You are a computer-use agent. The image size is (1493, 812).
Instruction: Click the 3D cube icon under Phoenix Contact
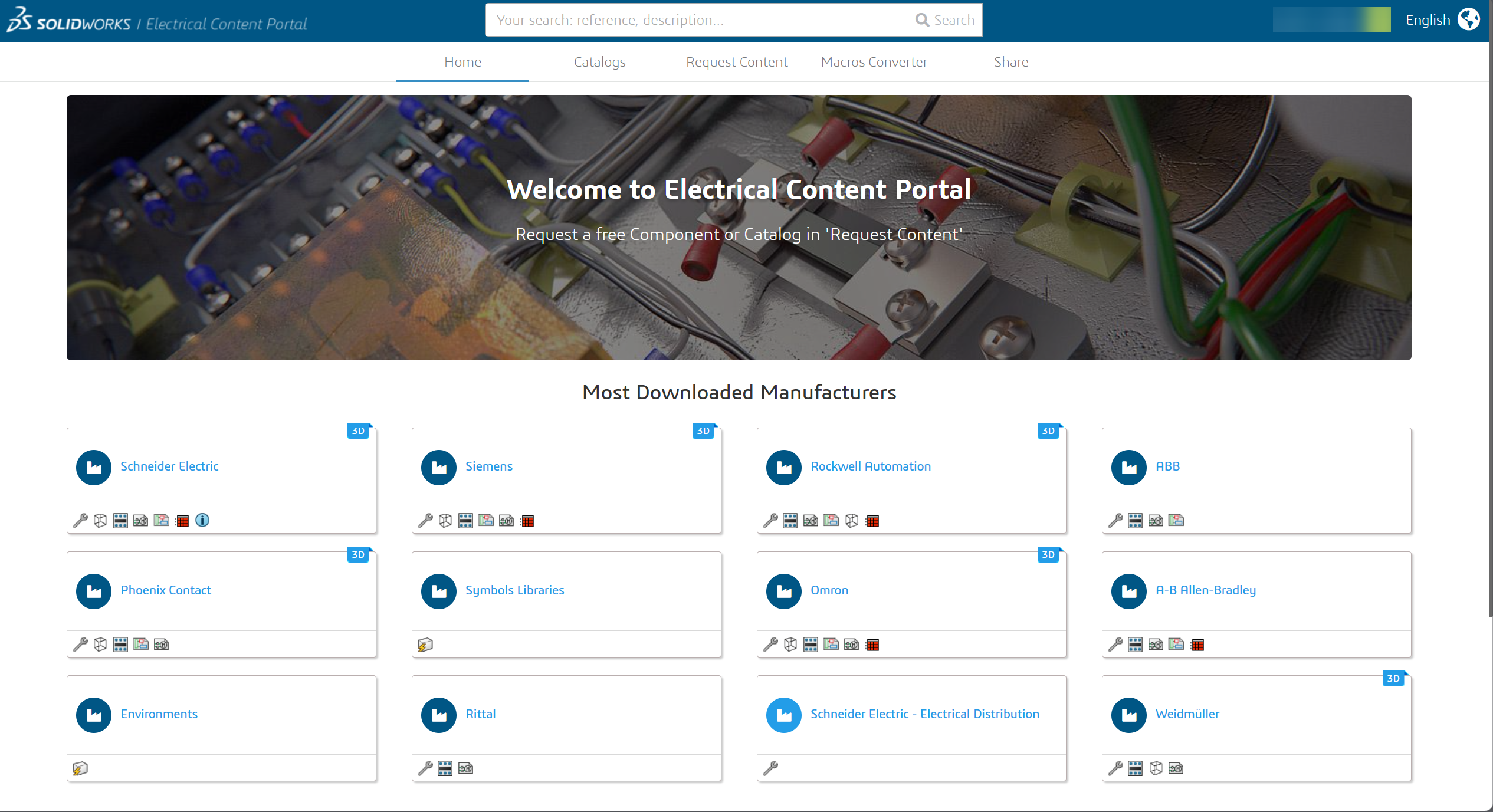coord(100,645)
